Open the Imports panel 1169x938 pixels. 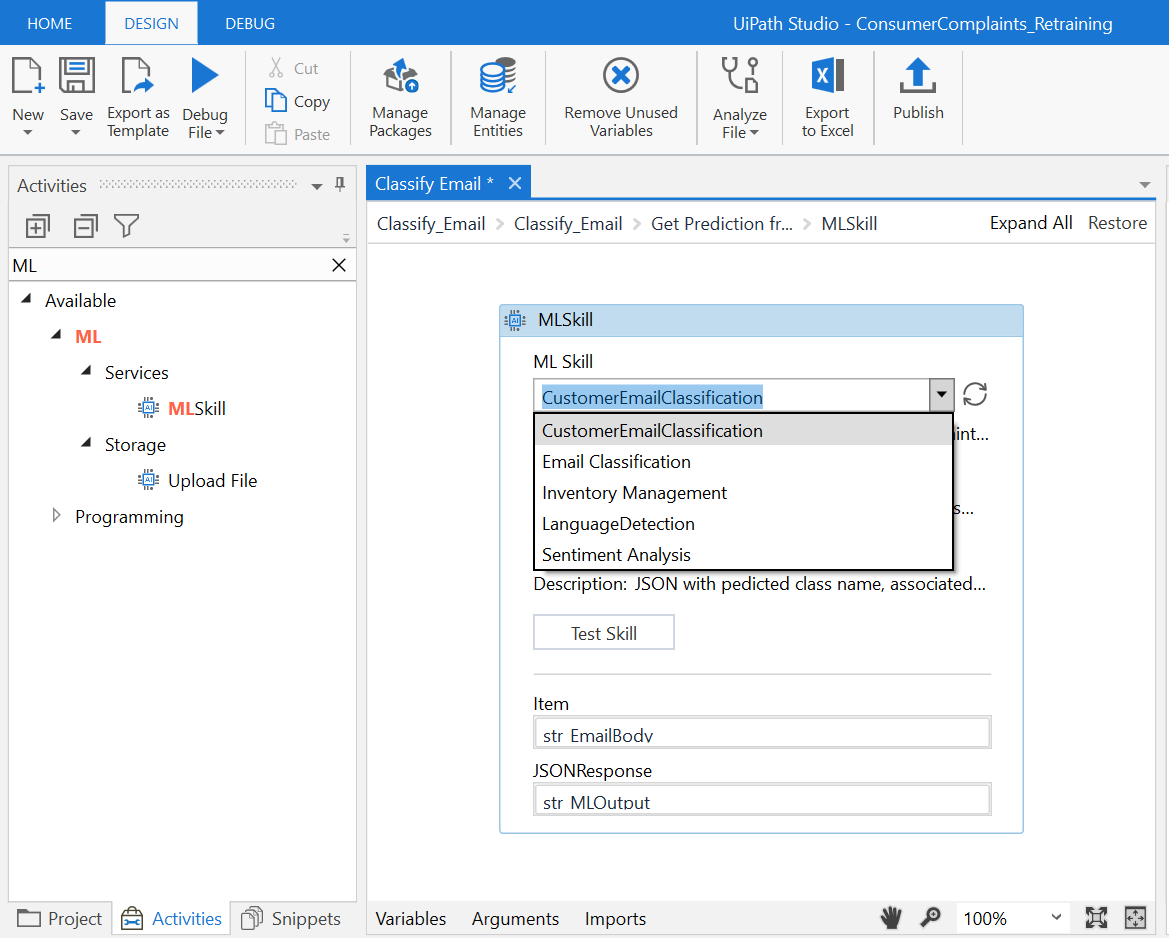(x=615, y=919)
